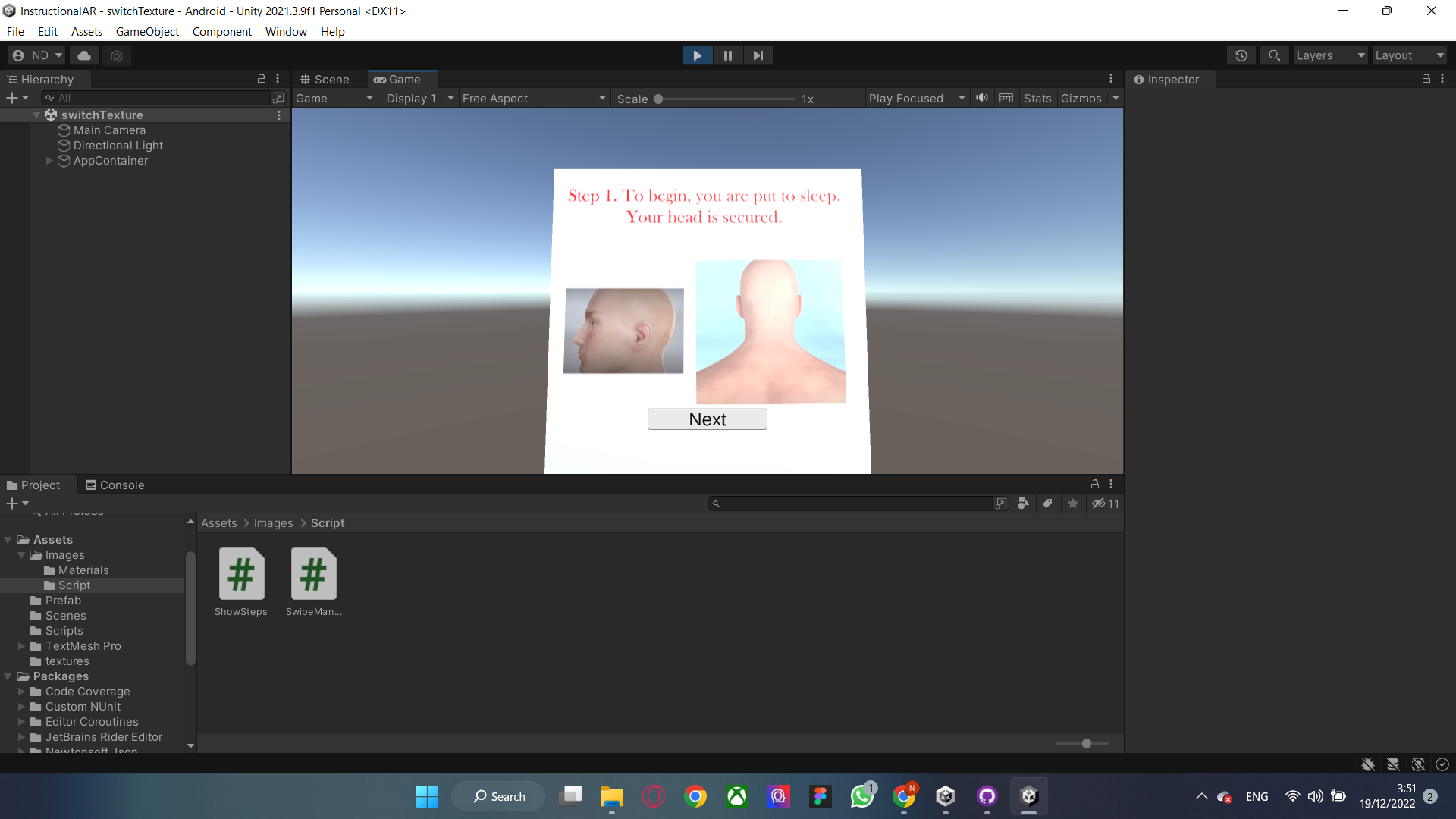Viewport: 1456px width, 819px height.
Task: Open the Layout dropdown
Action: pos(1409,55)
